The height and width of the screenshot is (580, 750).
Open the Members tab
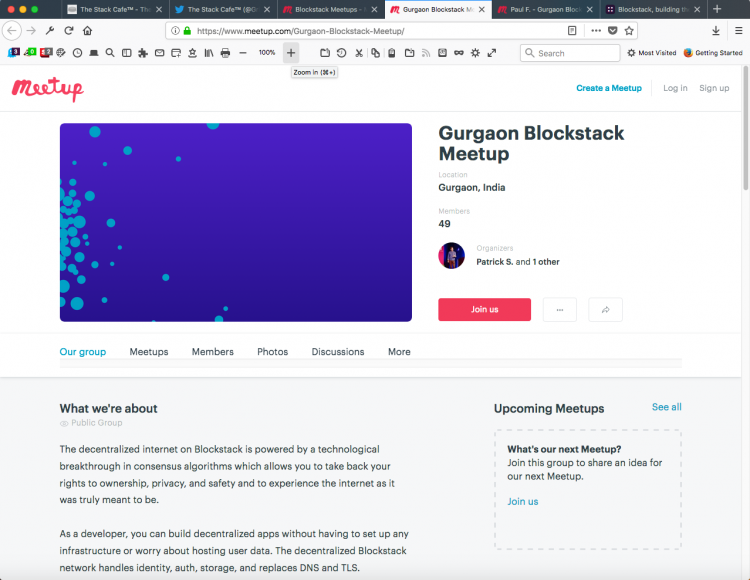point(213,352)
